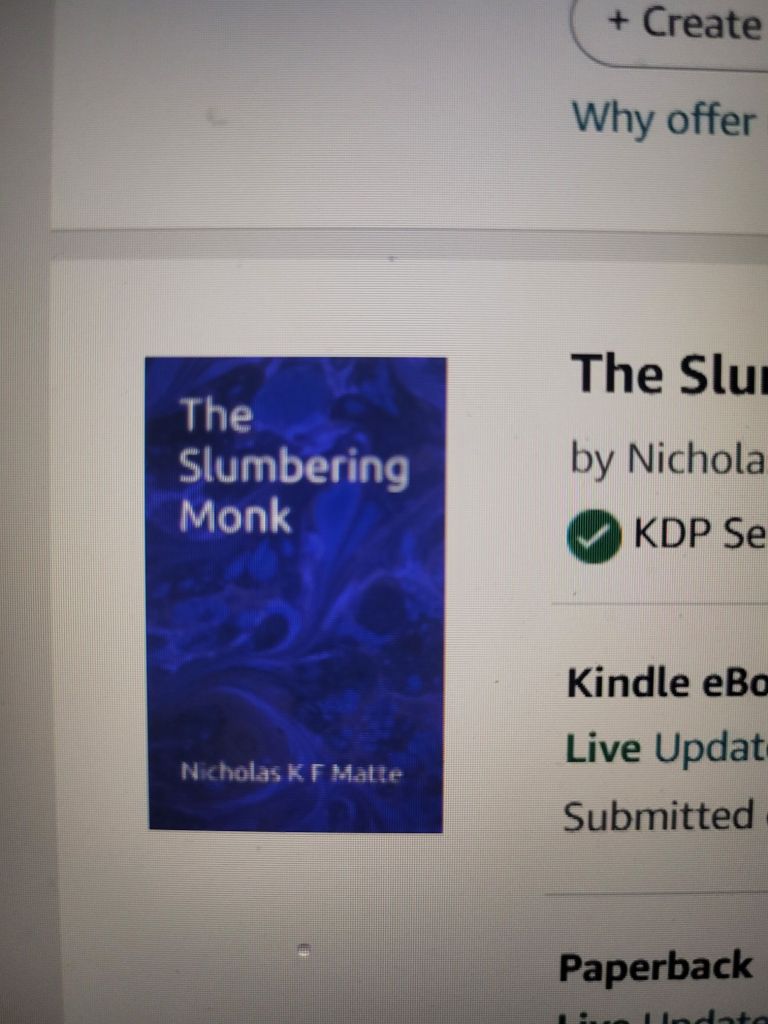Open the book title heading "The Slu…"
Screen dimensions: 768x1024
669,374
